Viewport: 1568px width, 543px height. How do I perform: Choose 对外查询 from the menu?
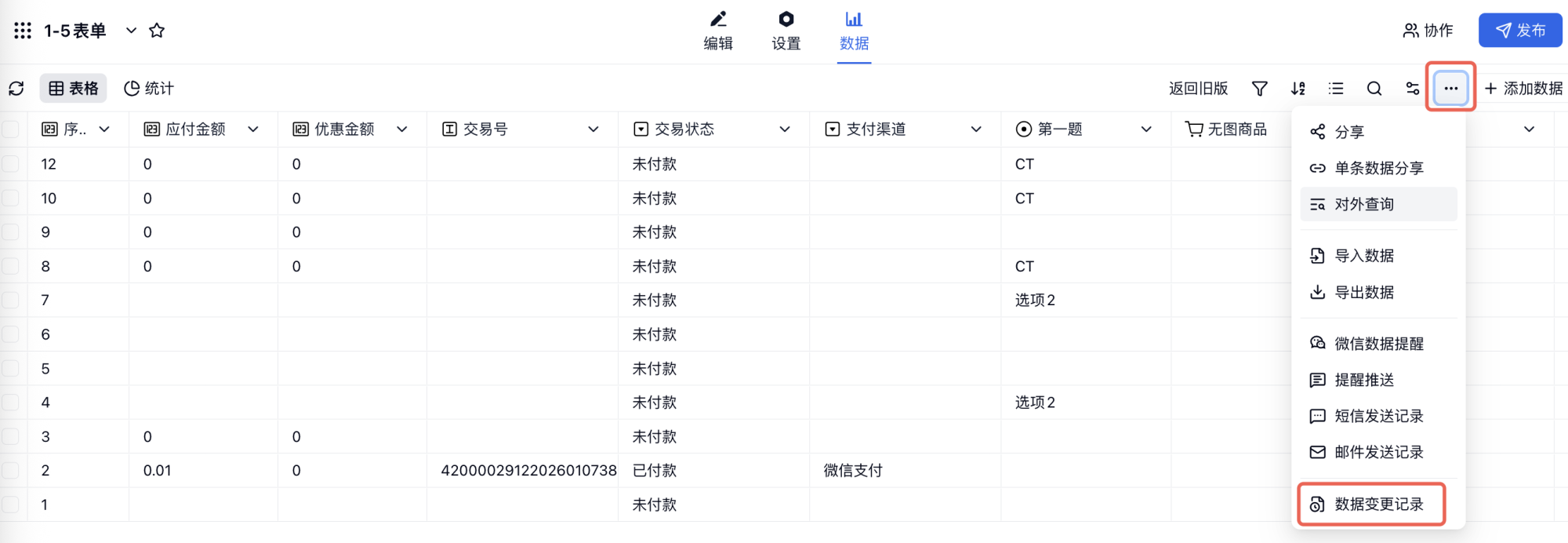[x=1378, y=204]
